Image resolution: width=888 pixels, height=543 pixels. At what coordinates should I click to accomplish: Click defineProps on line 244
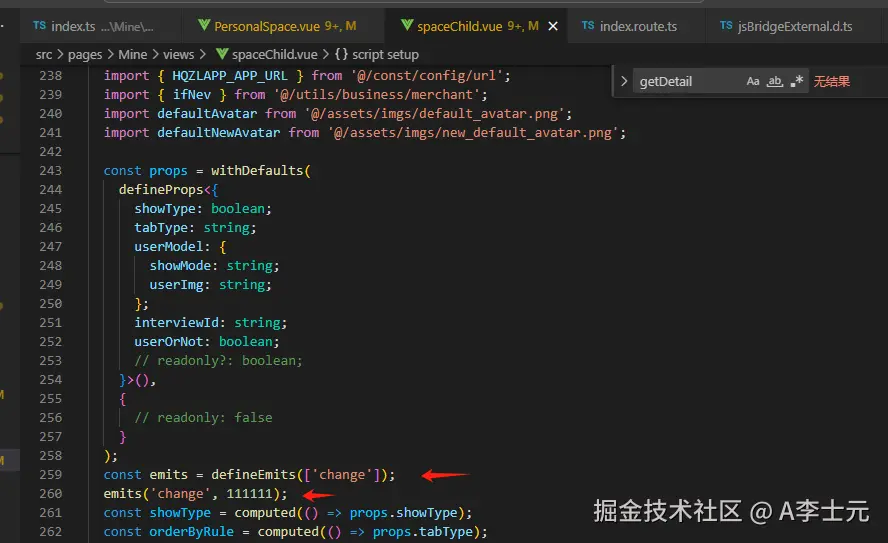[x=161, y=190]
